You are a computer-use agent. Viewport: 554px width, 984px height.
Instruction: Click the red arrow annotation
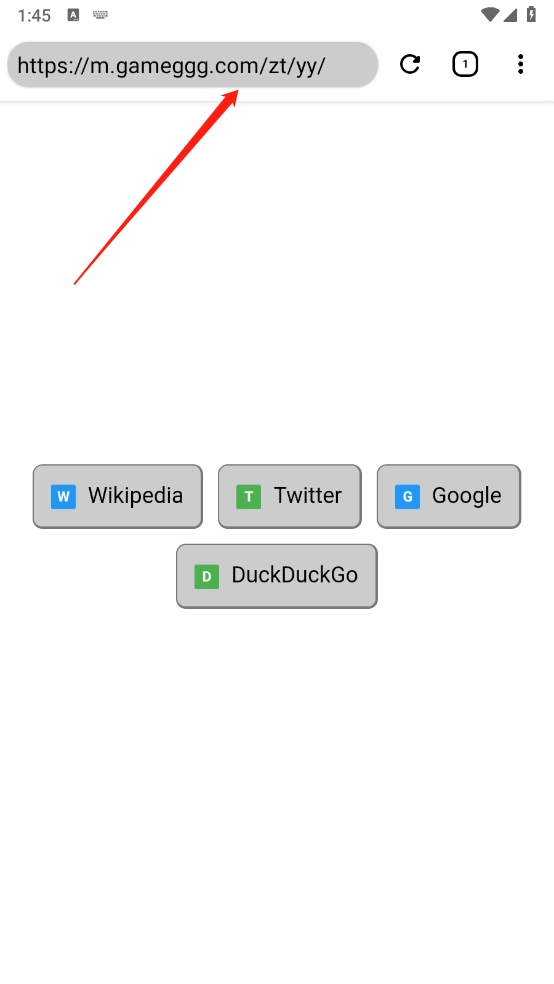(x=156, y=186)
